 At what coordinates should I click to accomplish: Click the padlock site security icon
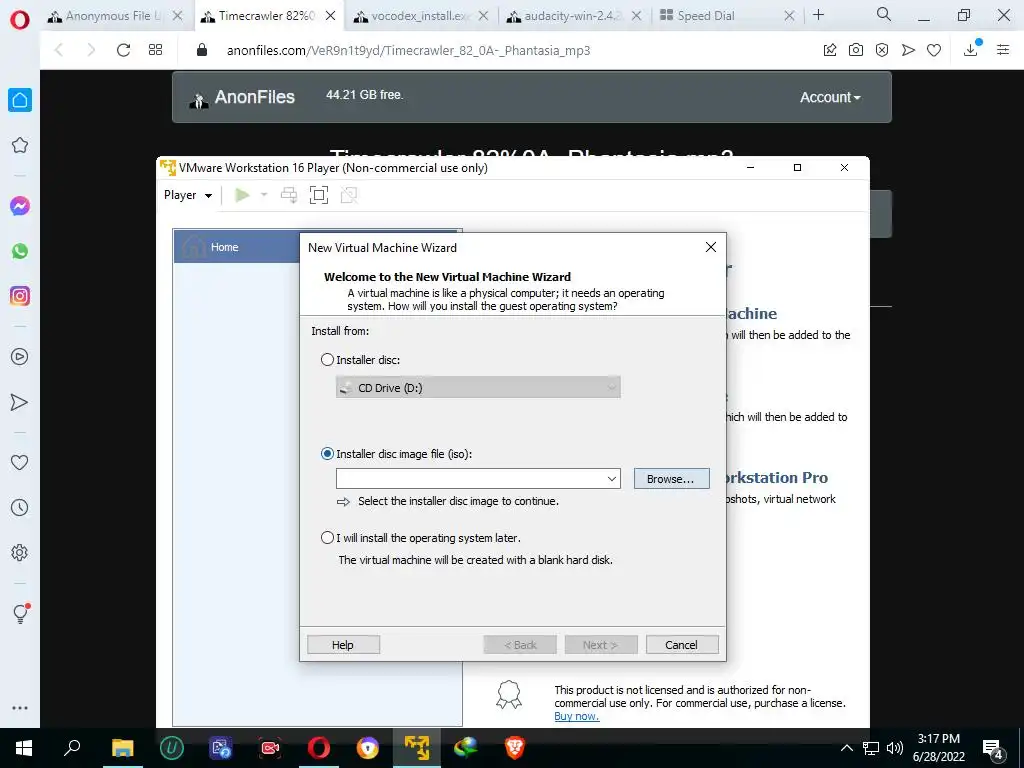pos(202,50)
